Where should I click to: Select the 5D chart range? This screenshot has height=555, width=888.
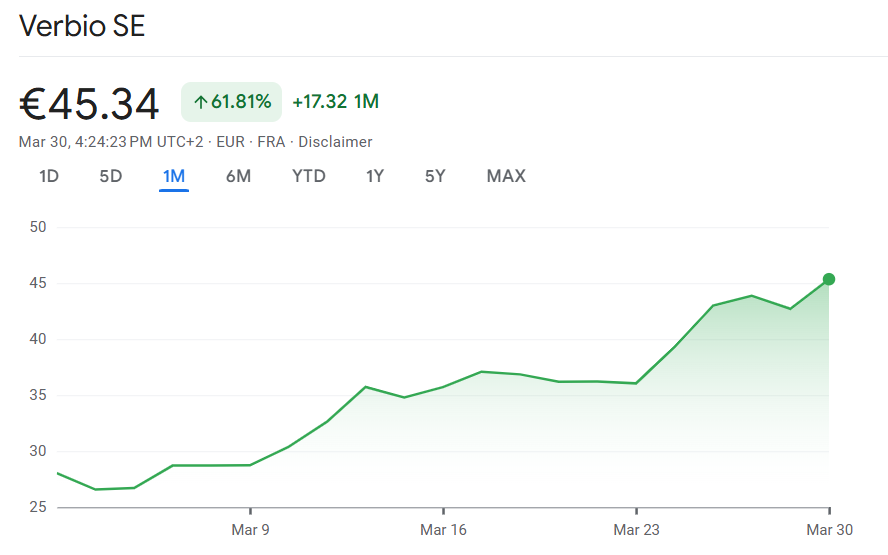[x=110, y=177]
